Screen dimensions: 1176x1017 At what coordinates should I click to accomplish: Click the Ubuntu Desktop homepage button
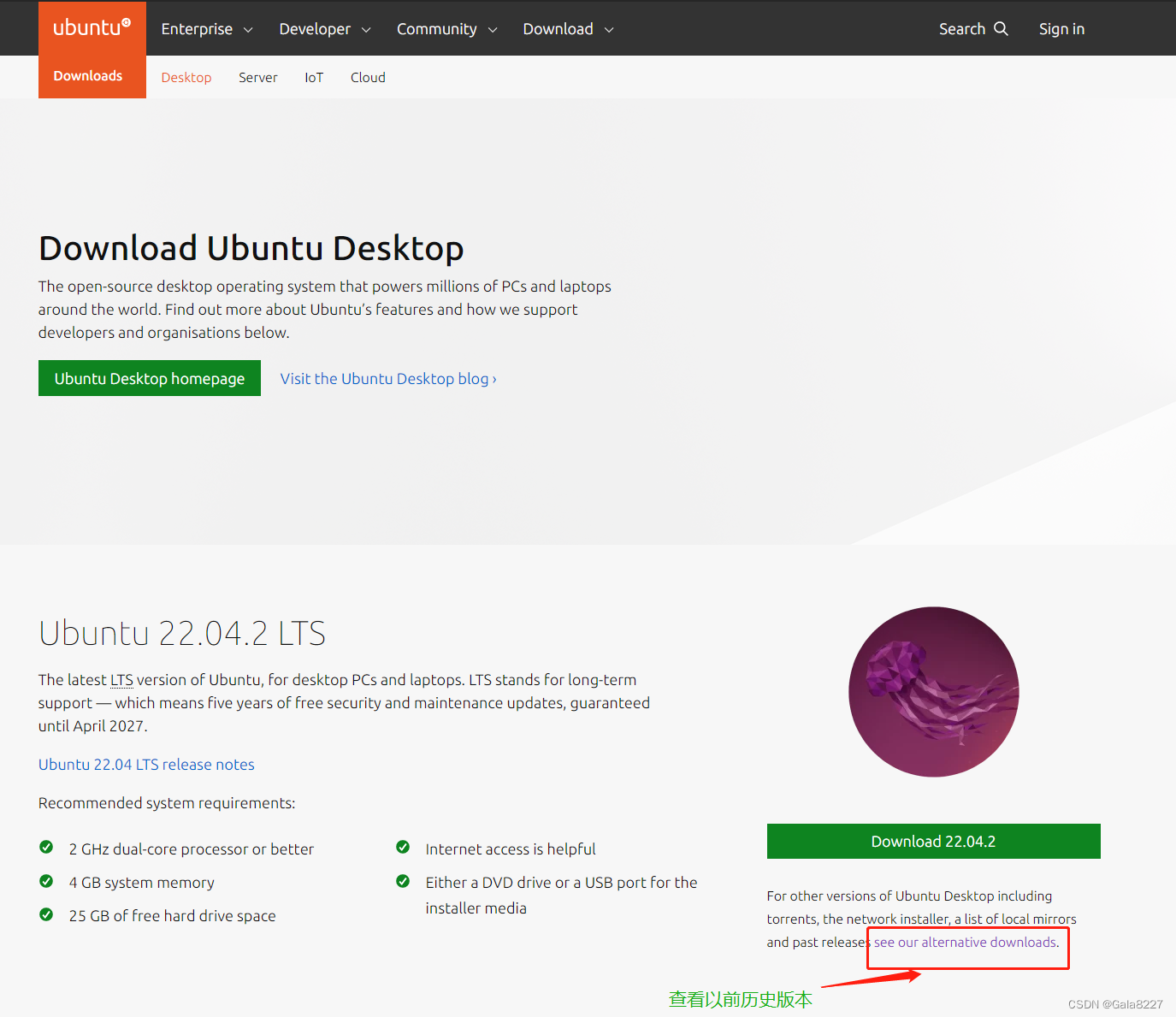pyautogui.click(x=150, y=378)
